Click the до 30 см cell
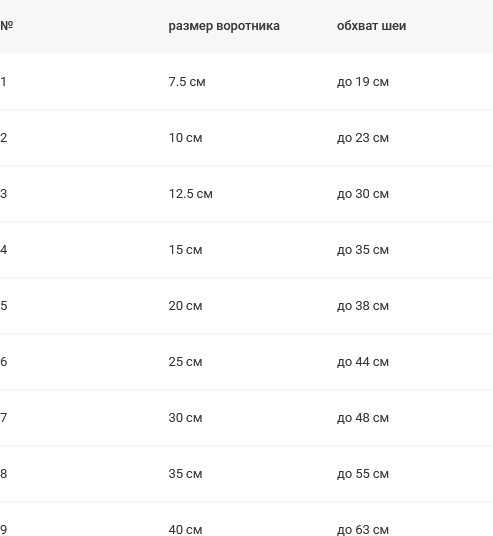Screen dimensions: 493x536 363,194
